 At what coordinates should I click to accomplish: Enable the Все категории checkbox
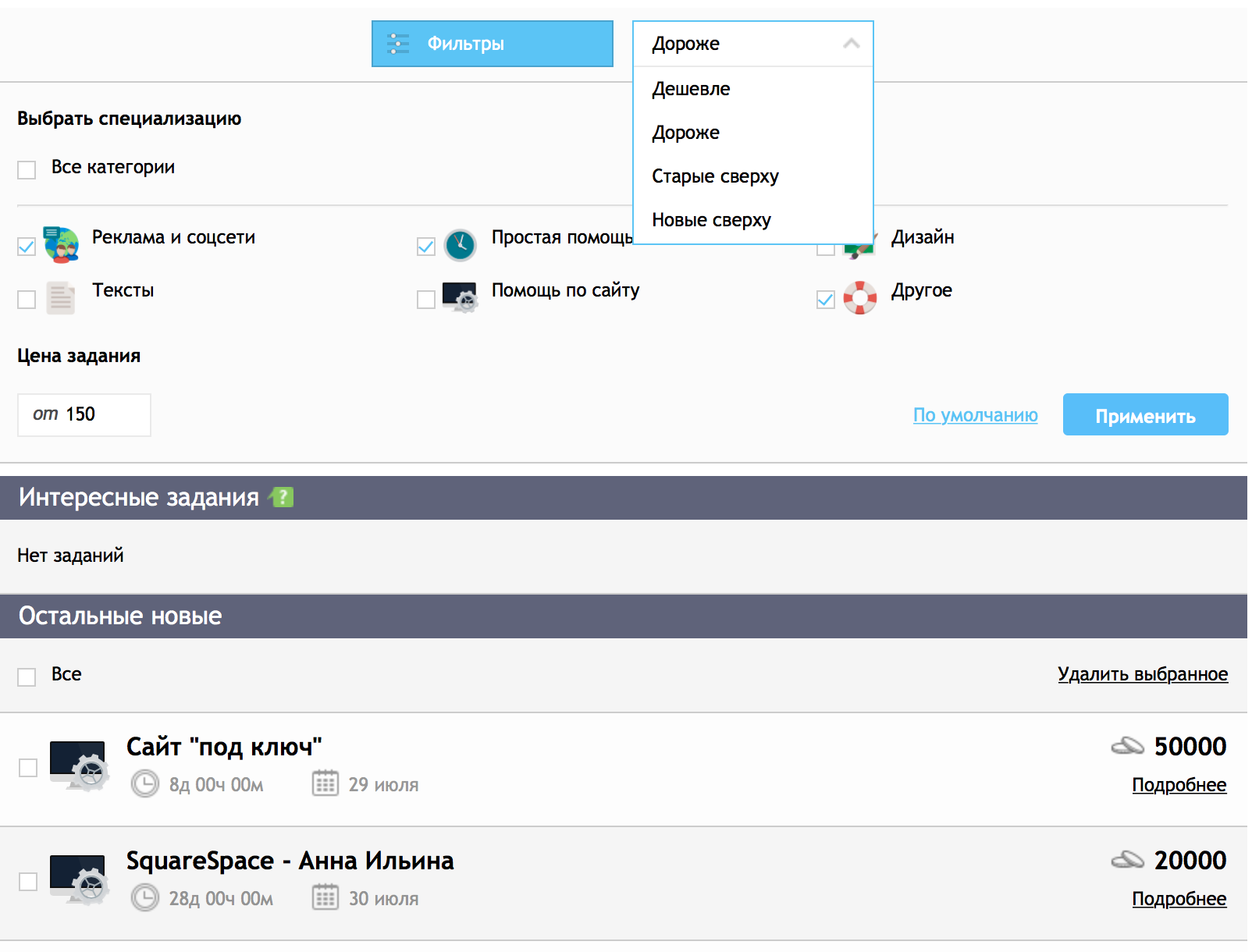(27, 170)
